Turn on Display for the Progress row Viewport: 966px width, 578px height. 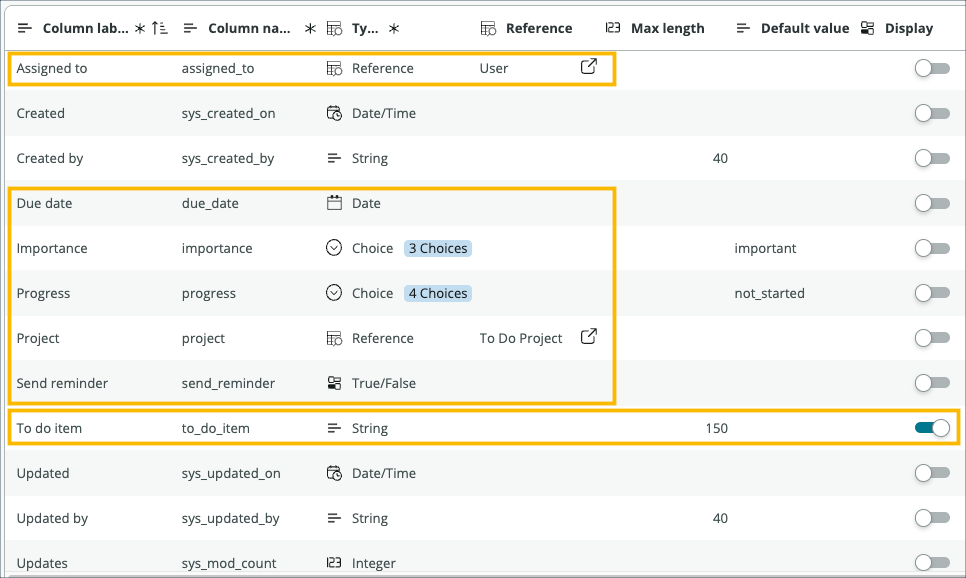930,293
